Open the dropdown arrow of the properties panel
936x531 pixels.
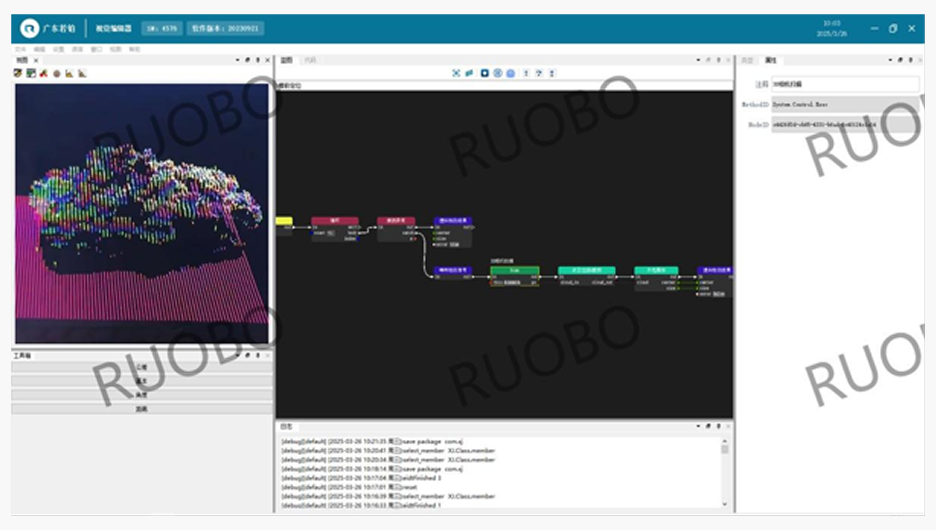click(x=890, y=60)
